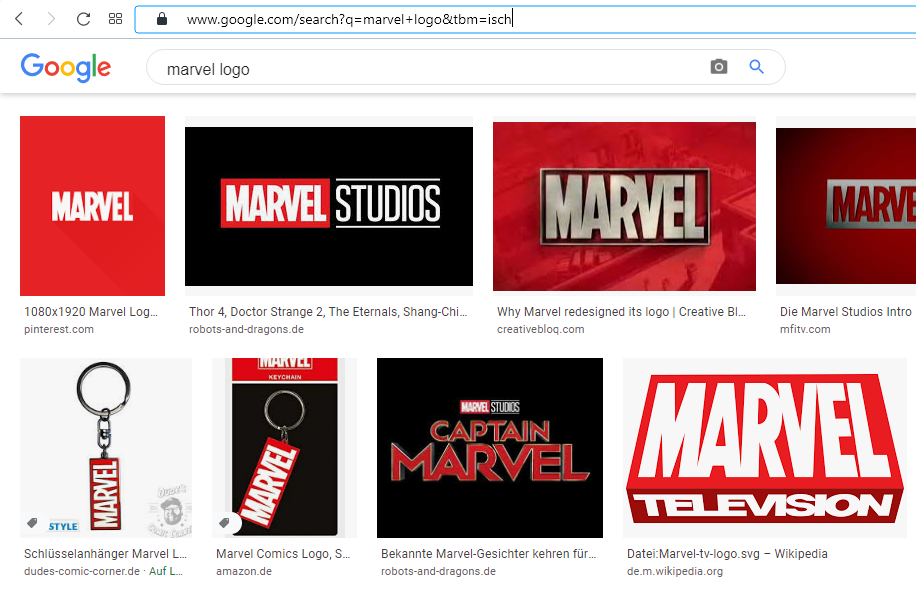Image resolution: width=916 pixels, height=600 pixels.
Task: Click product tag on Amazon keychain image
Action: (224, 522)
